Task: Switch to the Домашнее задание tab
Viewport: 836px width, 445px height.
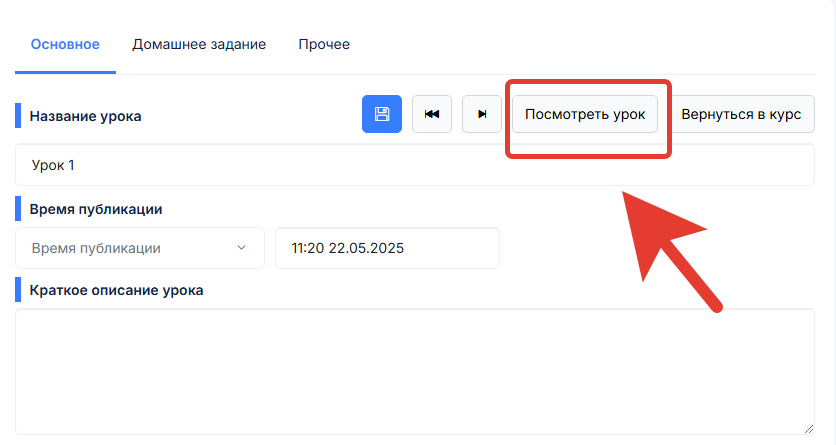Action: click(x=199, y=44)
